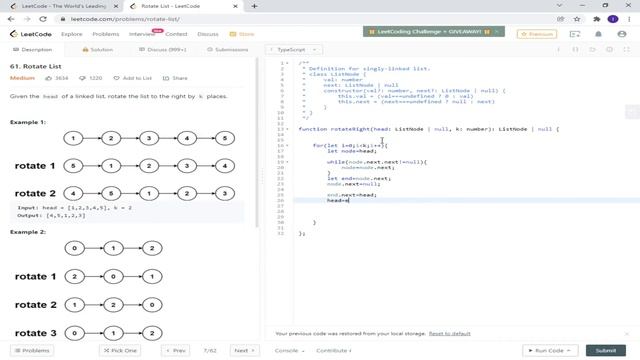Open the Discuss navigation item
This screenshot has height=360, width=640.
pos(208,34)
